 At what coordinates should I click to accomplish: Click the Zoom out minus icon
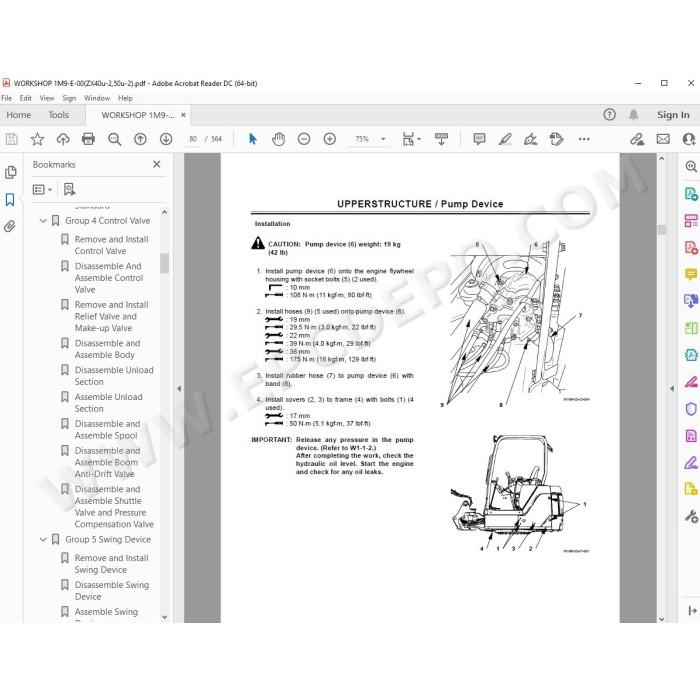click(304, 139)
